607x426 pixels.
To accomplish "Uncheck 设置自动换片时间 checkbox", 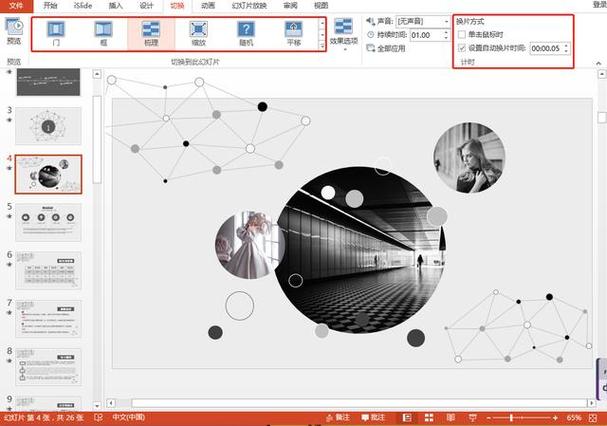I will pyautogui.click(x=461, y=48).
